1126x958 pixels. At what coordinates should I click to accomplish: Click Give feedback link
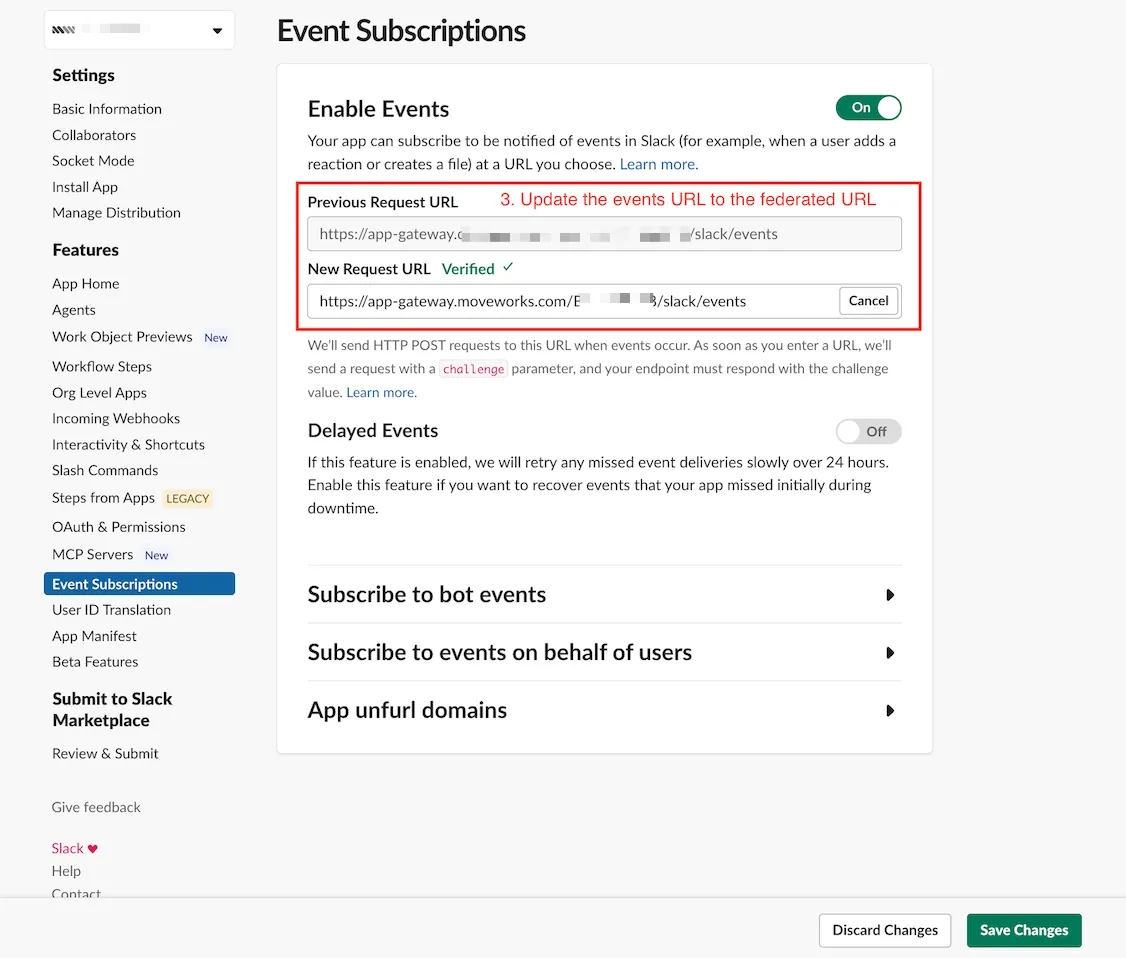coord(96,807)
